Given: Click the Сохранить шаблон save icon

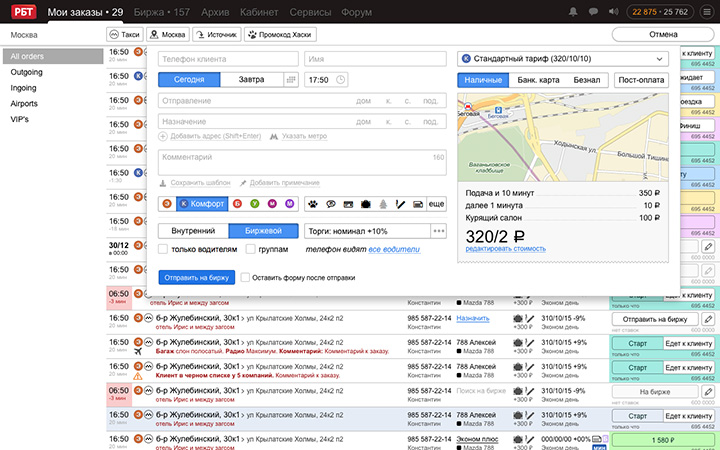Looking at the screenshot, I should [x=163, y=183].
